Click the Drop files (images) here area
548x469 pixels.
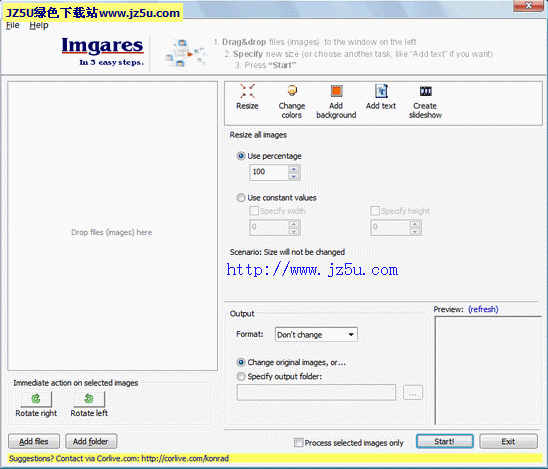[112, 226]
